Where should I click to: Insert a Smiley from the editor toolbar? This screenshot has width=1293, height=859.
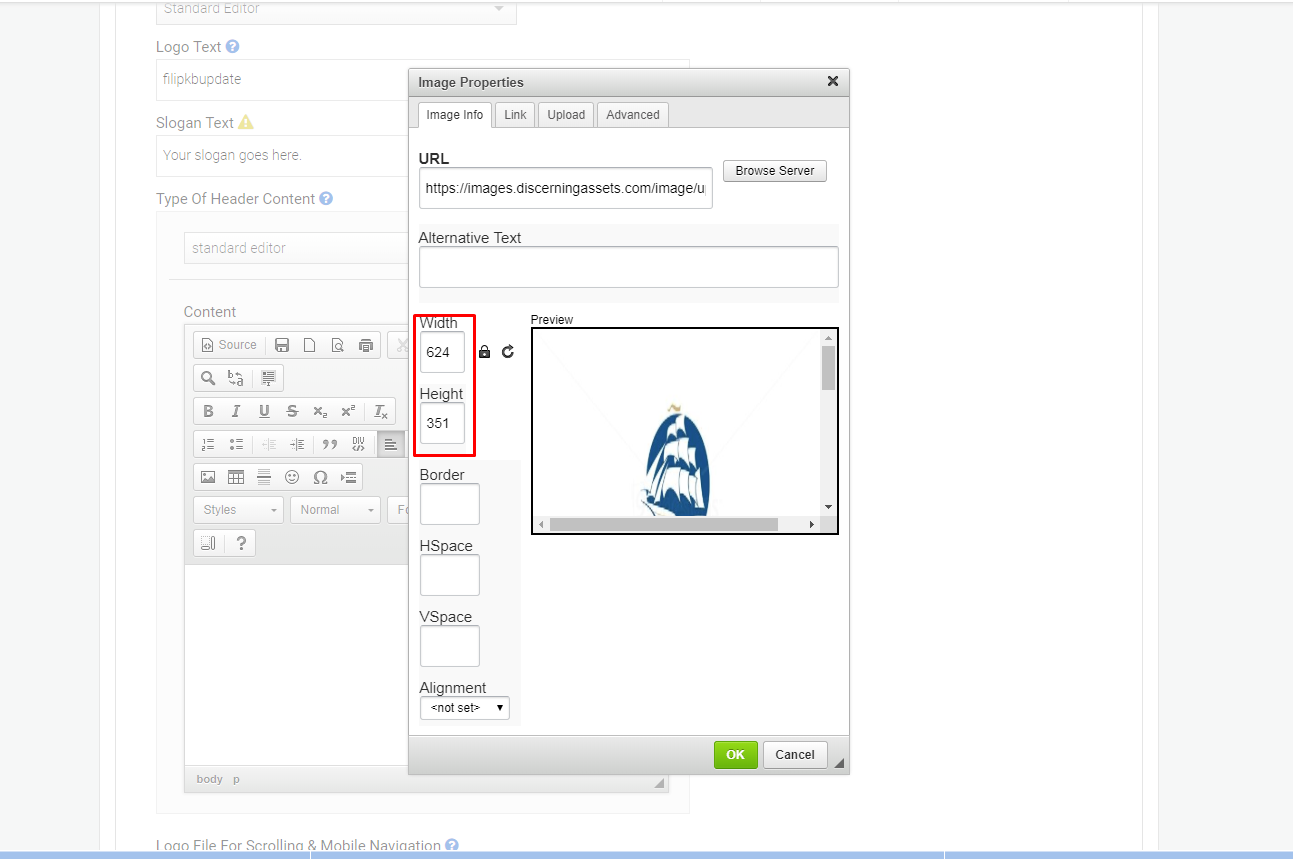pos(292,477)
